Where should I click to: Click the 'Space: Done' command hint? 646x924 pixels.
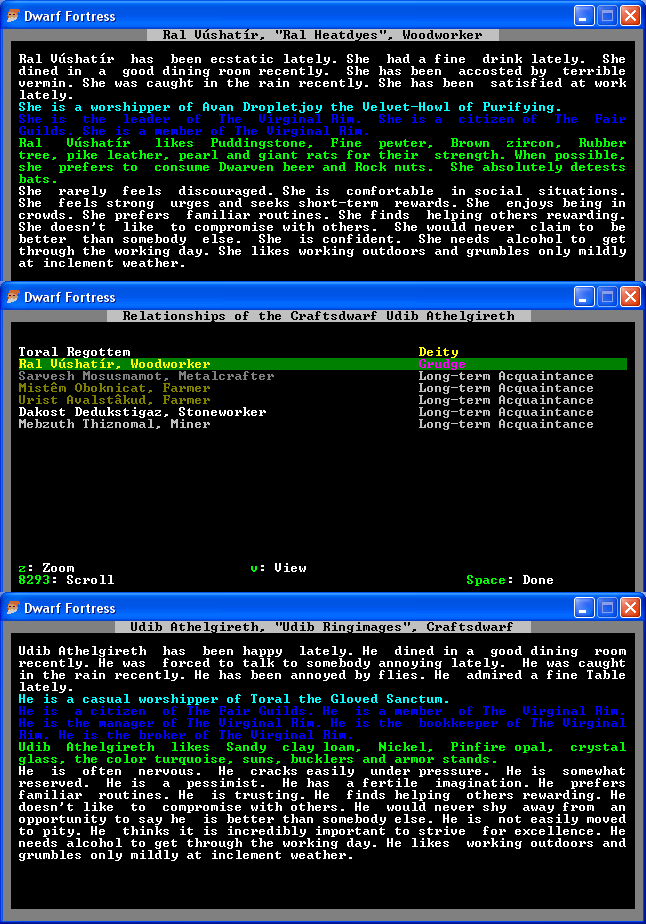coord(510,580)
